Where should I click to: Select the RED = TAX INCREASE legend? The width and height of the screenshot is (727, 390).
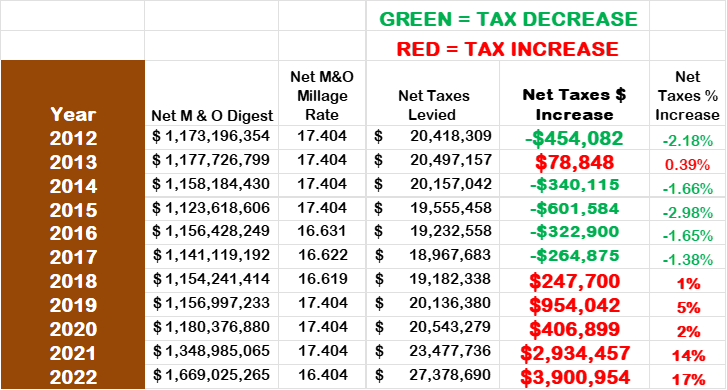[x=508, y=49]
